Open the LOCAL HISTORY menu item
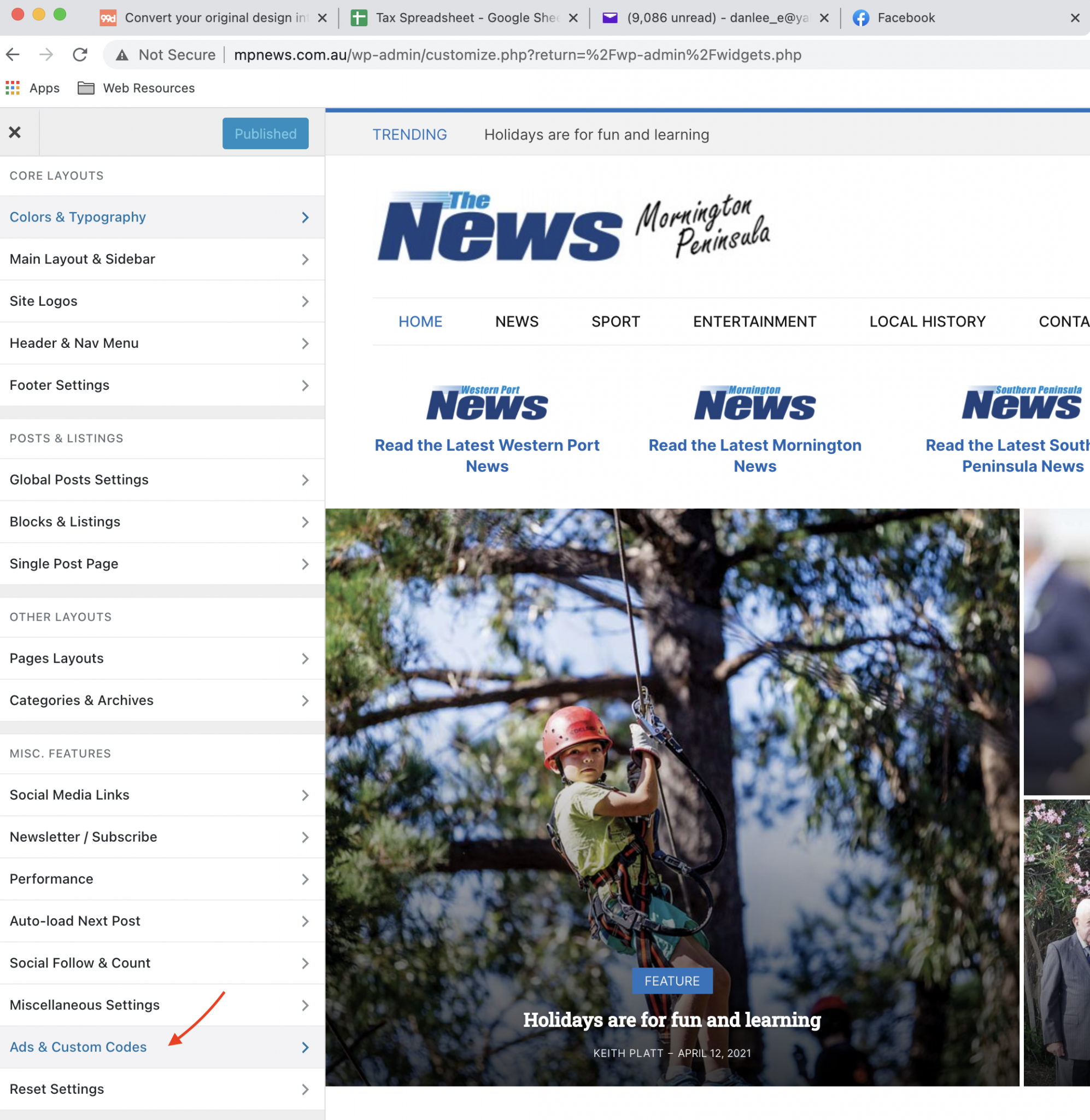The image size is (1090, 1120). point(928,322)
